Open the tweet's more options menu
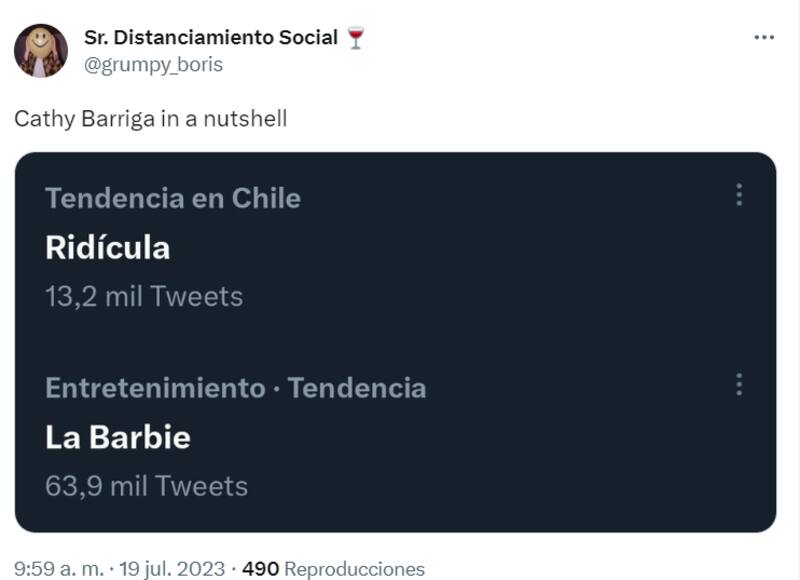Image resolution: width=800 pixels, height=580 pixels. 763,38
